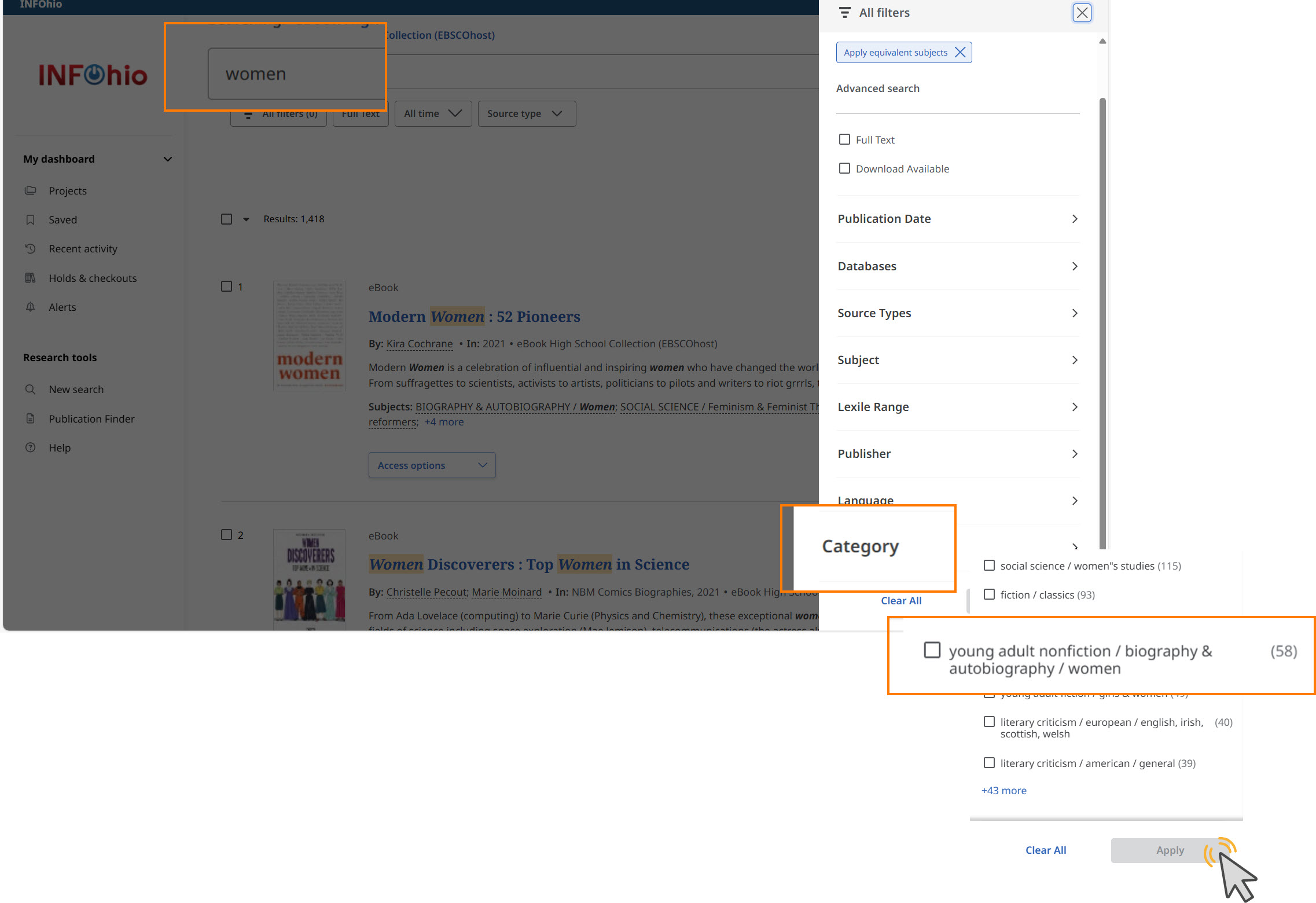Open the All time date dropdown

(433, 113)
